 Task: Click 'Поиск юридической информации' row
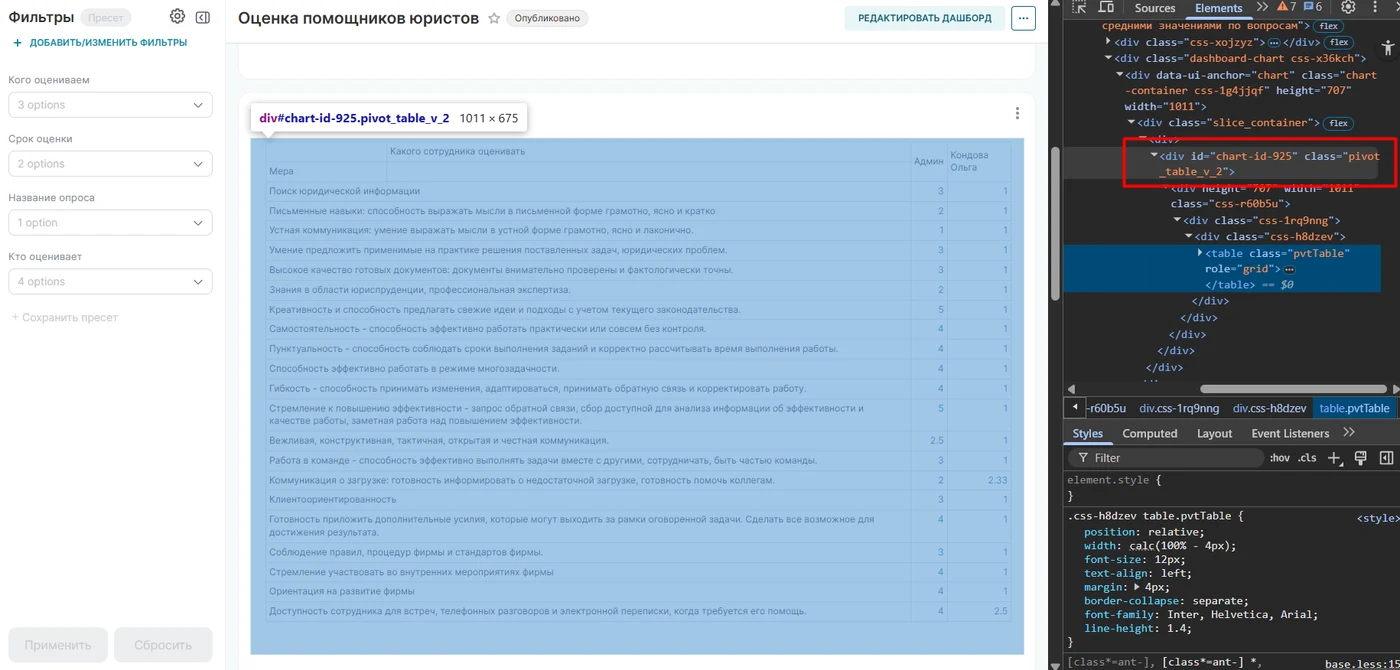pos(638,191)
